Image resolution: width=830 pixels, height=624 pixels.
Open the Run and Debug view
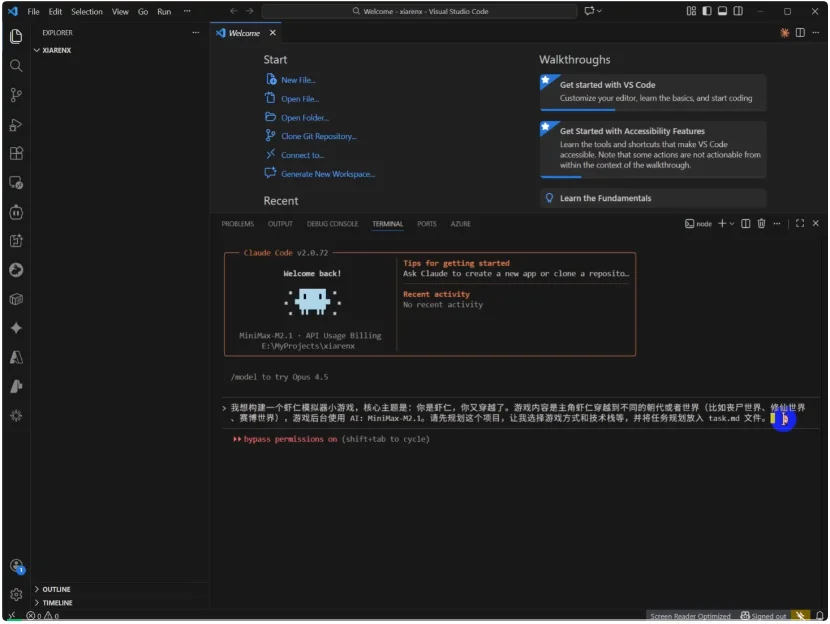pyautogui.click(x=16, y=125)
